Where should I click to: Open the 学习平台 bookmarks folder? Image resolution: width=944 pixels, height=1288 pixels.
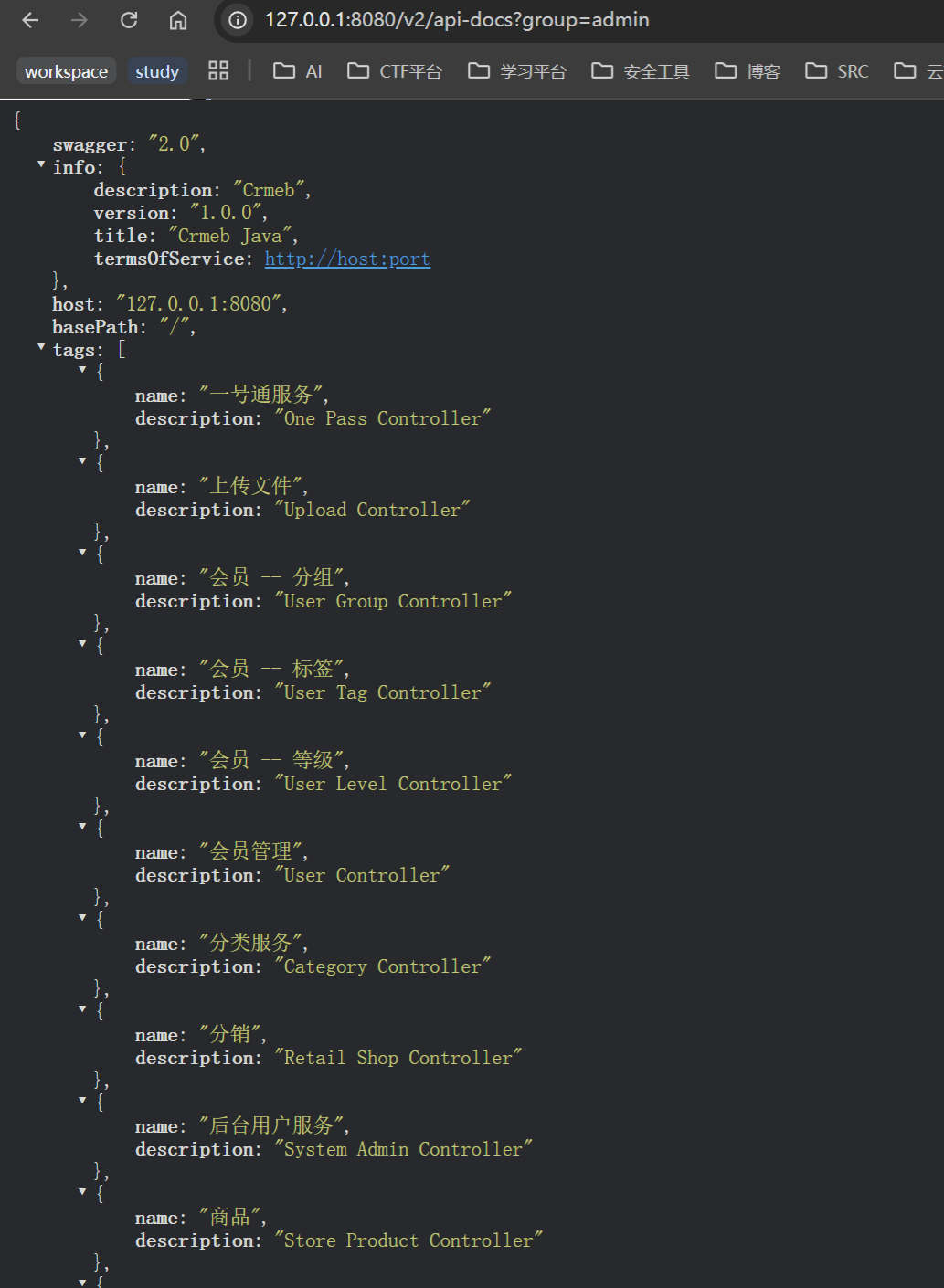tap(517, 71)
